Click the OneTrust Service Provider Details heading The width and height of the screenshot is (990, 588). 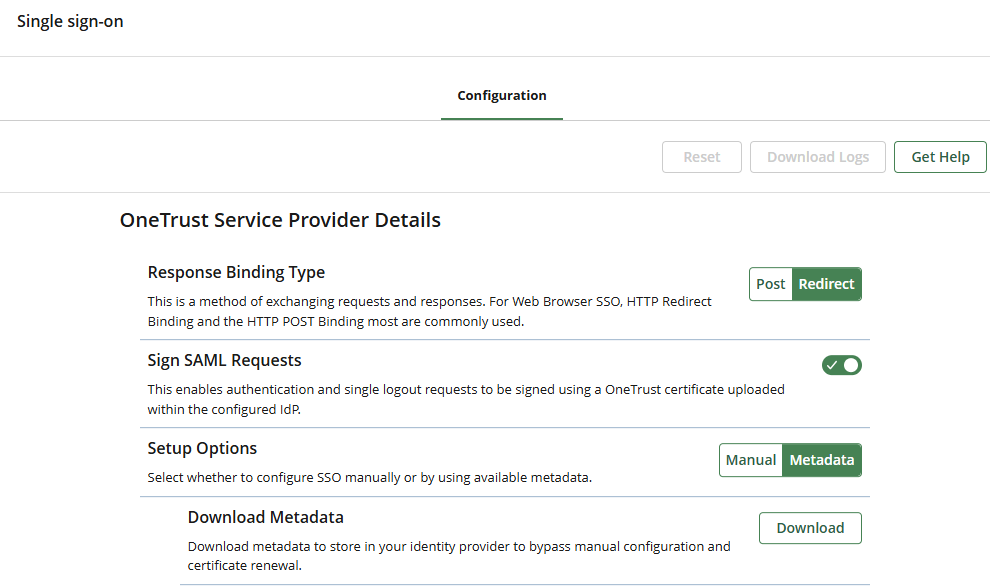[280, 220]
